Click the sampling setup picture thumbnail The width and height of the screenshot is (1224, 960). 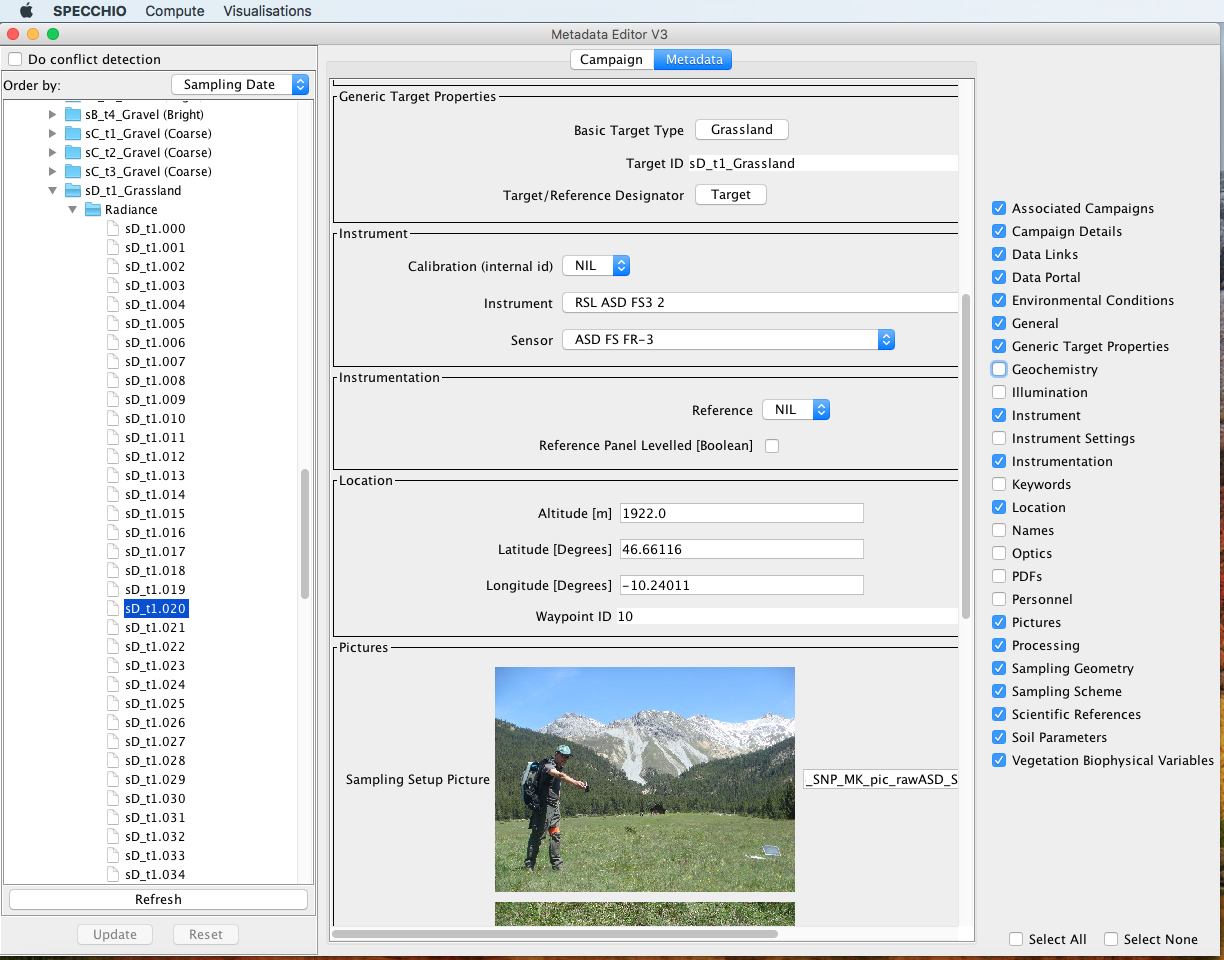645,779
